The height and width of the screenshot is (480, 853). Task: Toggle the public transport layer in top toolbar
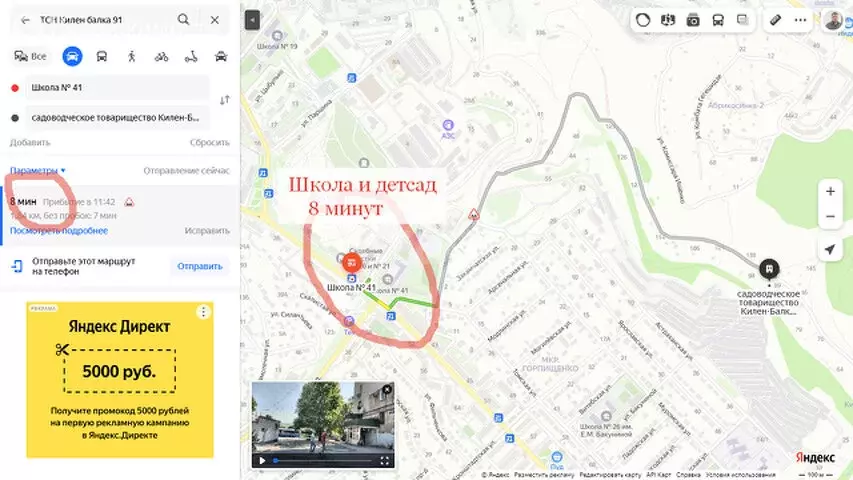(x=718, y=20)
